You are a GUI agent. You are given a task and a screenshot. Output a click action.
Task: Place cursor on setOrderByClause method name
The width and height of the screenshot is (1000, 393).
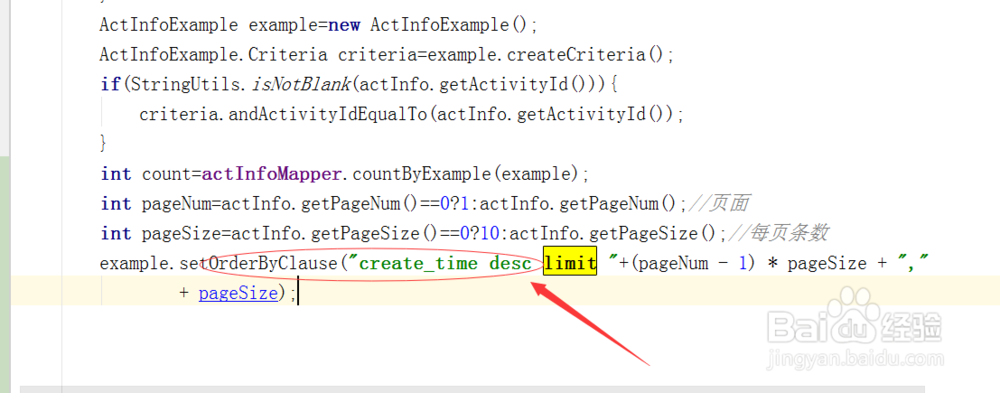(257, 263)
